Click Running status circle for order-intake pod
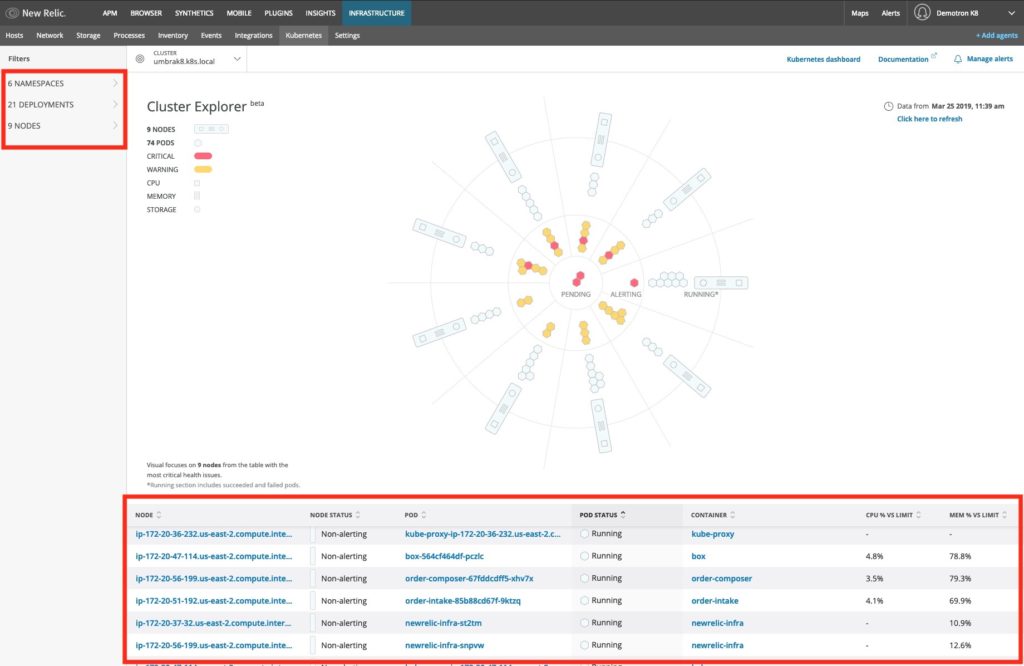 point(584,601)
